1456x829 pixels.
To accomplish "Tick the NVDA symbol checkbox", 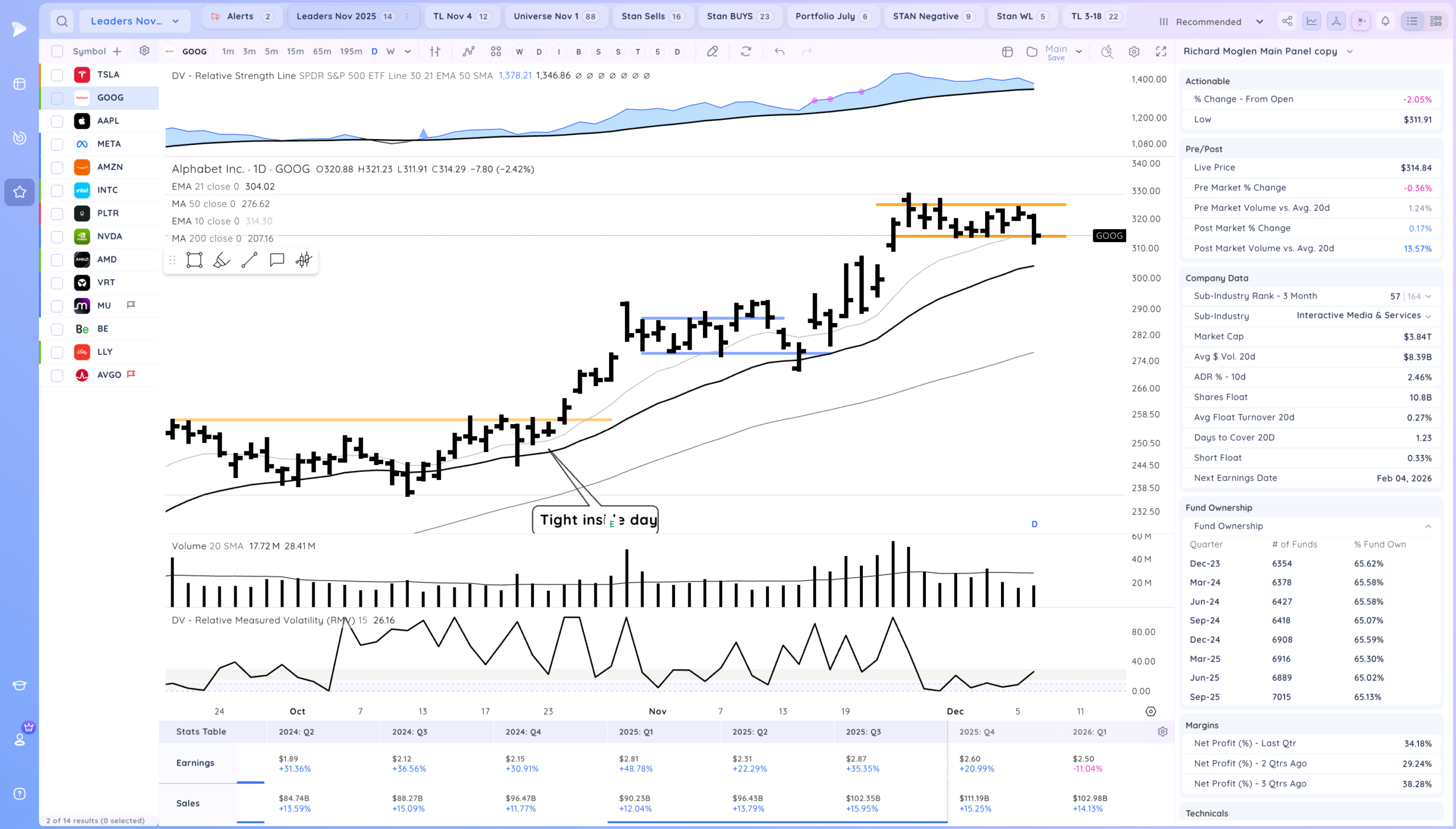I will [57, 237].
